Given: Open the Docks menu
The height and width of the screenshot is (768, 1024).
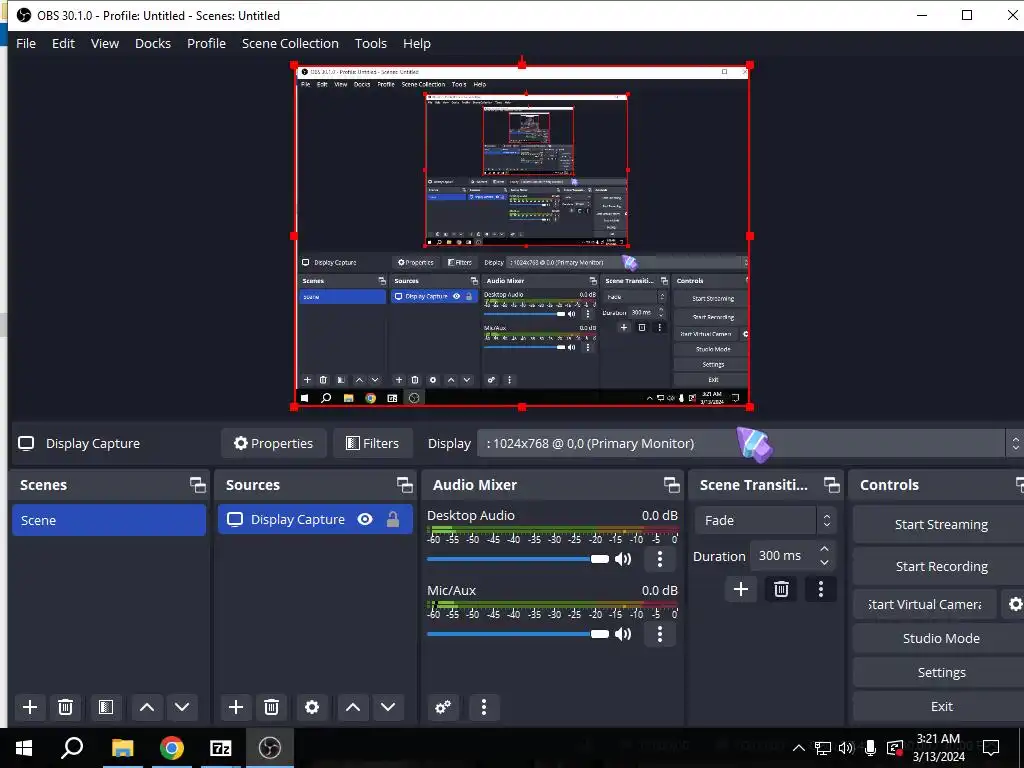Looking at the screenshot, I should point(153,44).
